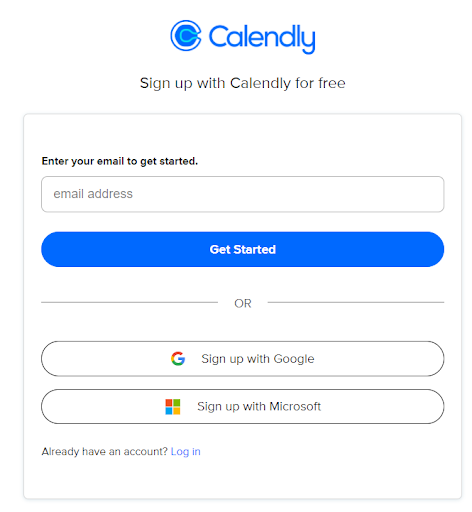472x512 pixels.
Task: Choose Sign up with Google
Action: pyautogui.click(x=243, y=359)
